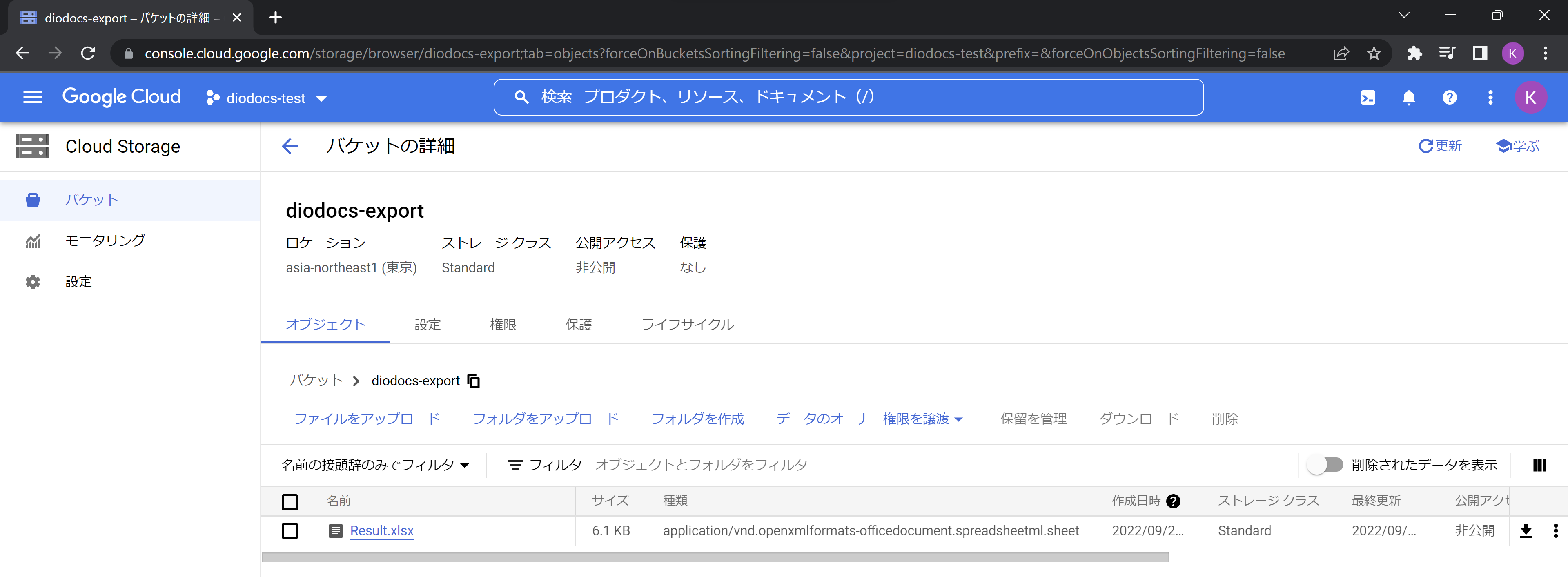The height and width of the screenshot is (577, 1568).
Task: Toggle 削除されたデータを表示 switch
Action: click(x=1325, y=465)
